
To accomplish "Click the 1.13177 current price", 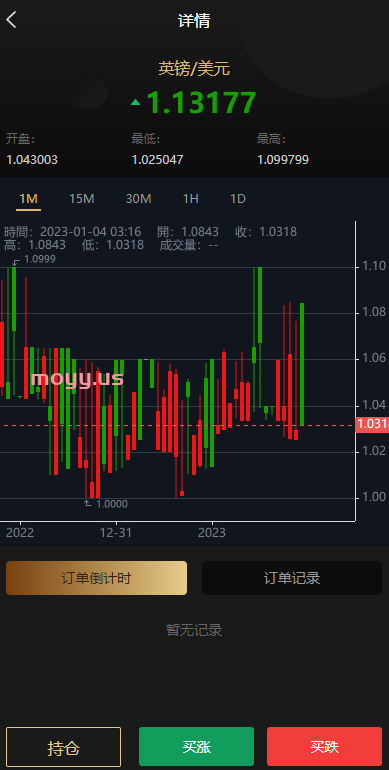I will [201, 103].
